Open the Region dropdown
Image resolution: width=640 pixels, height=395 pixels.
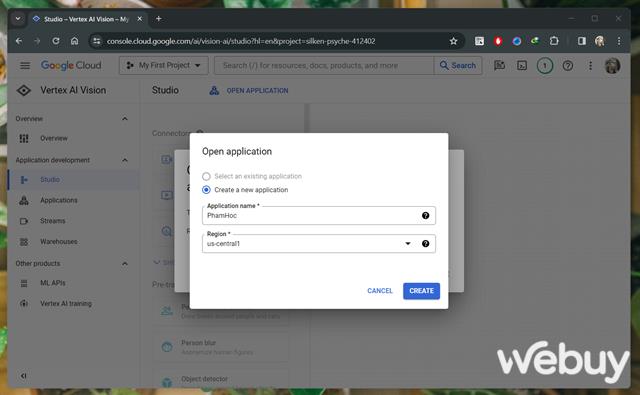(318, 244)
